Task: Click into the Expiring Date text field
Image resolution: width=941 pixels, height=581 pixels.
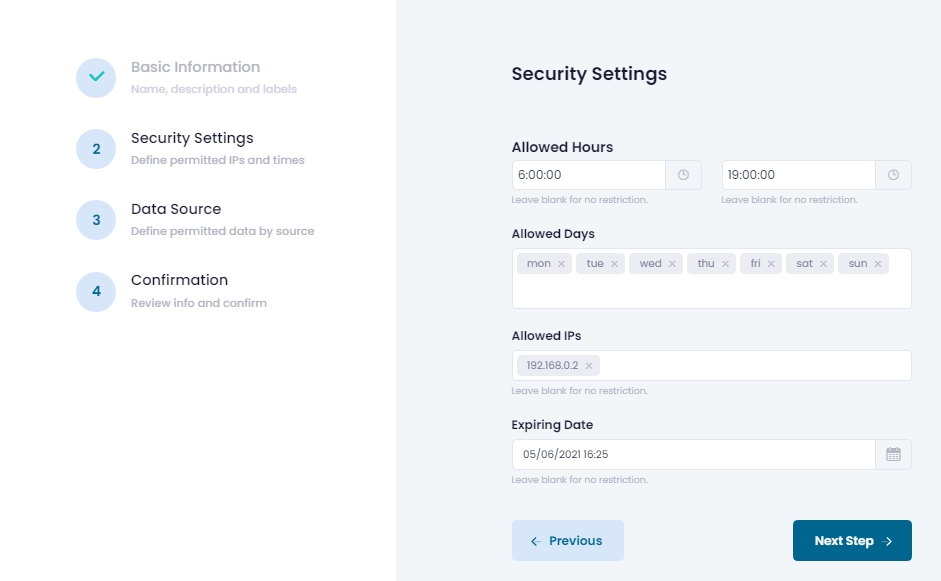Action: point(694,454)
